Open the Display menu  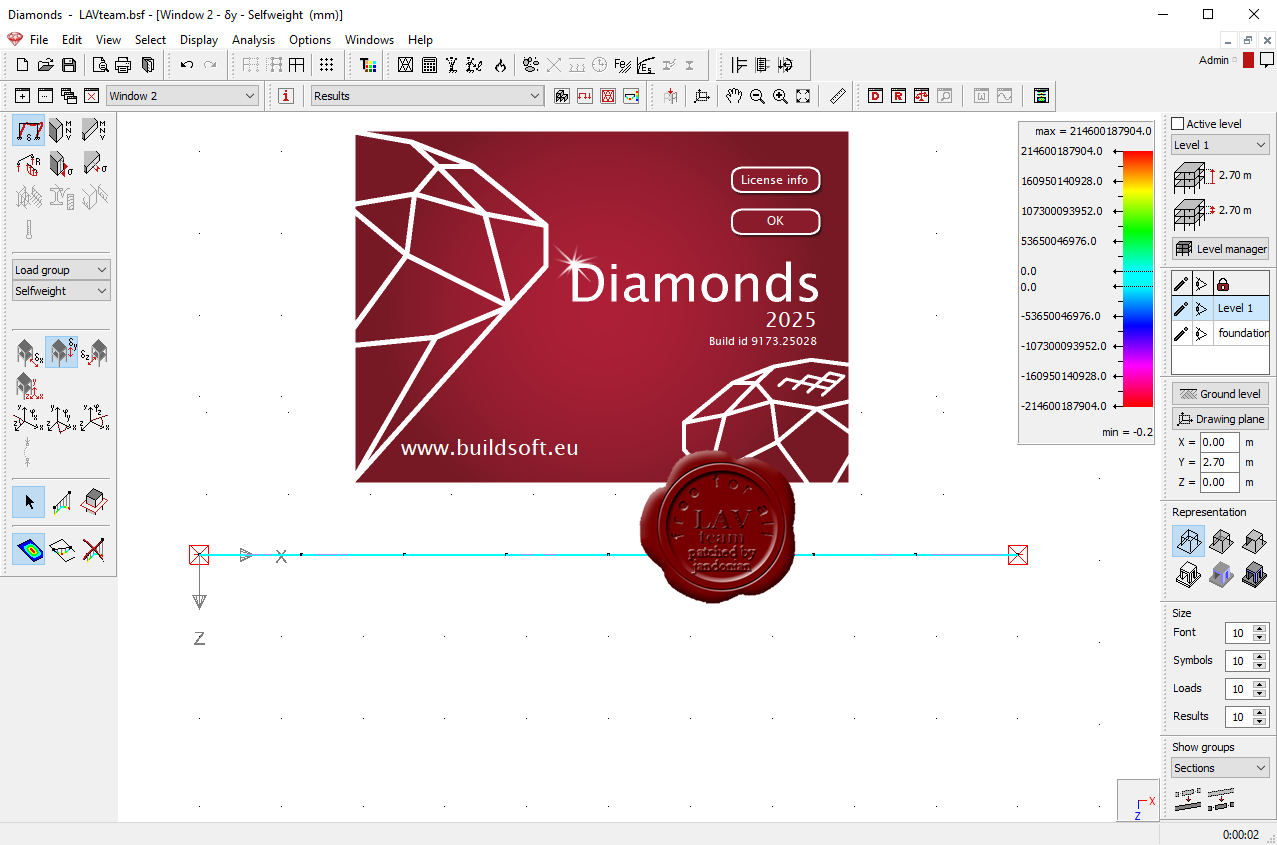(x=199, y=40)
